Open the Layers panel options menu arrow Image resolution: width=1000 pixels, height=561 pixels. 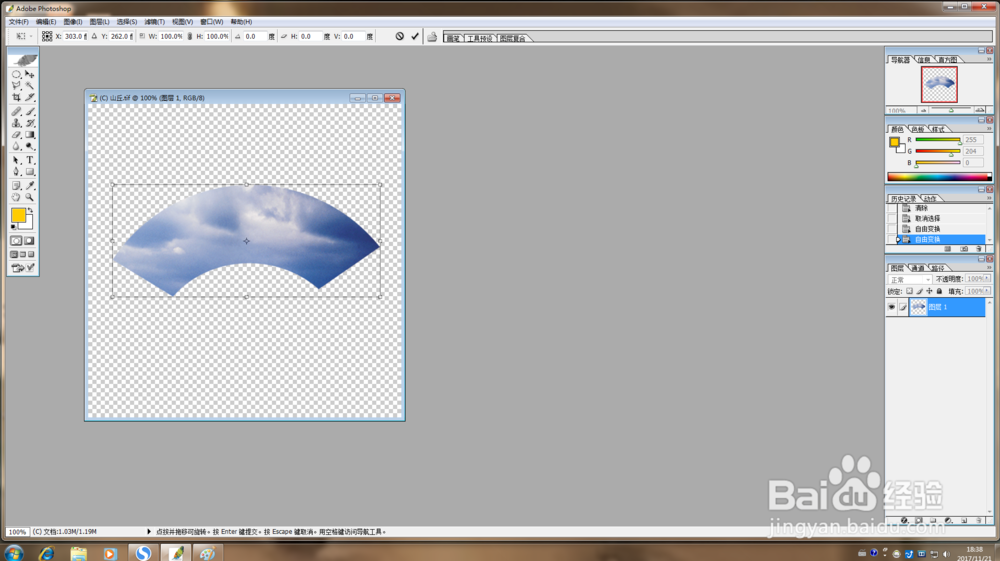(989, 268)
